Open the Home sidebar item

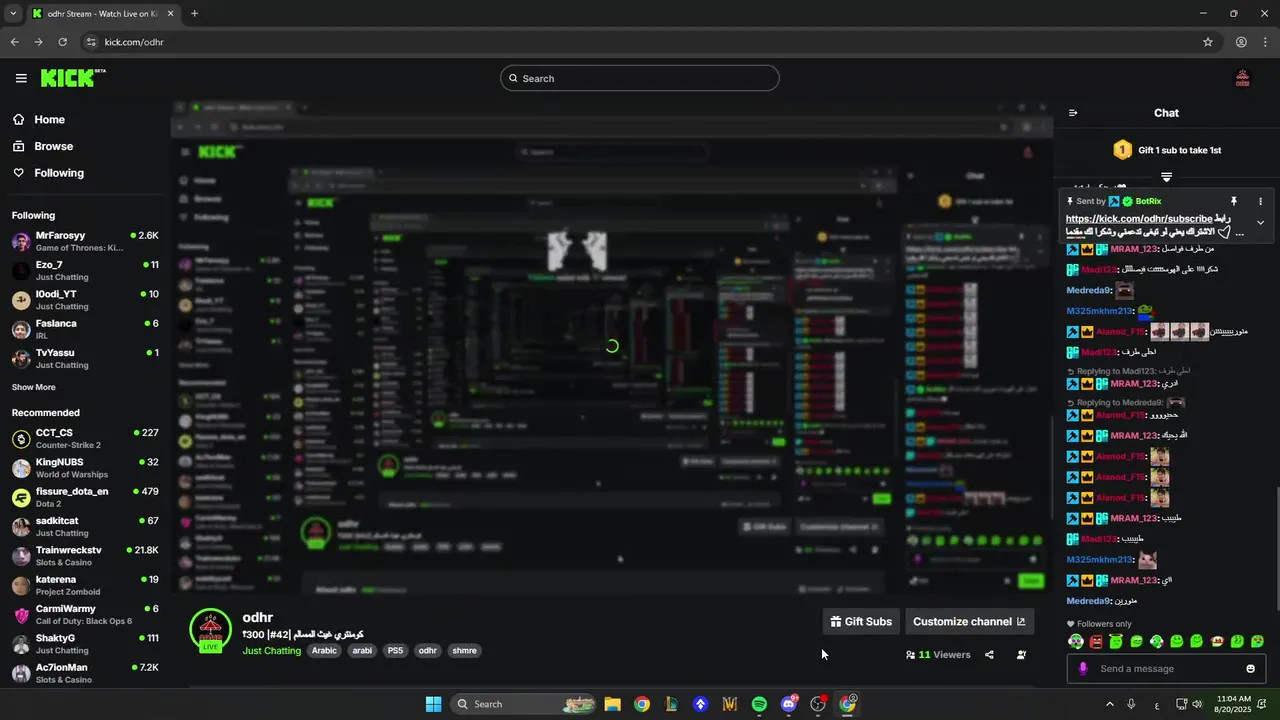point(38,119)
